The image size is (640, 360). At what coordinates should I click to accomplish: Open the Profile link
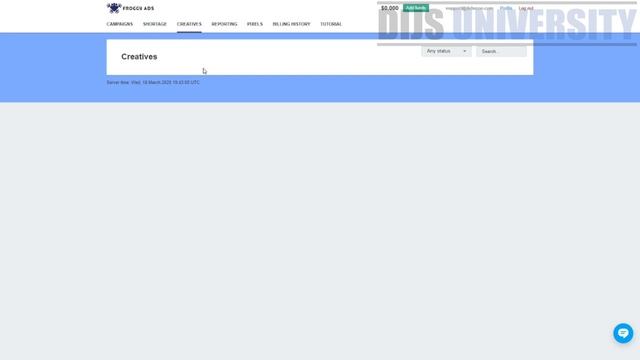[x=506, y=8]
